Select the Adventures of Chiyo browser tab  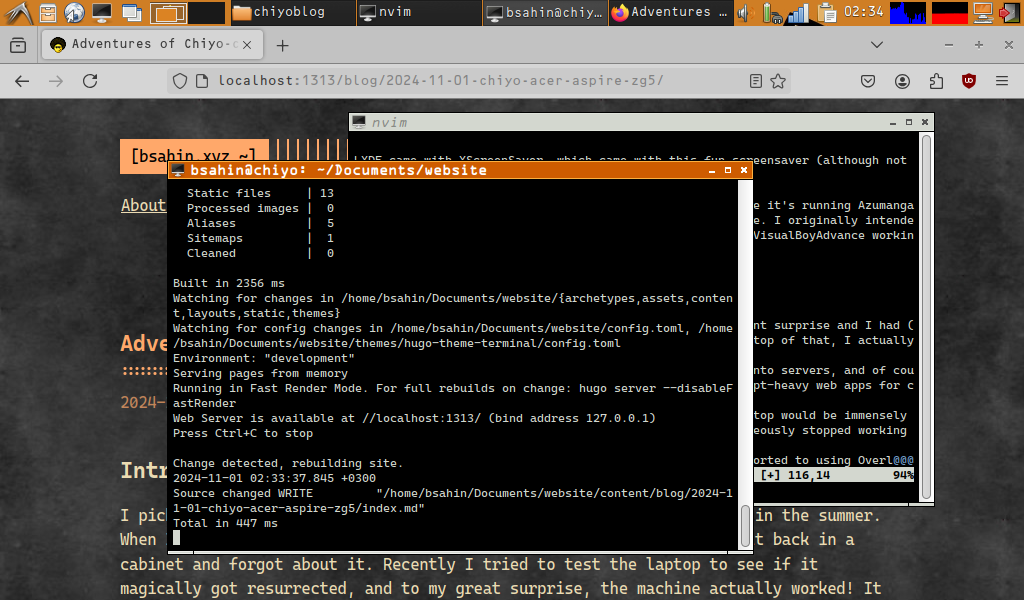(153, 44)
